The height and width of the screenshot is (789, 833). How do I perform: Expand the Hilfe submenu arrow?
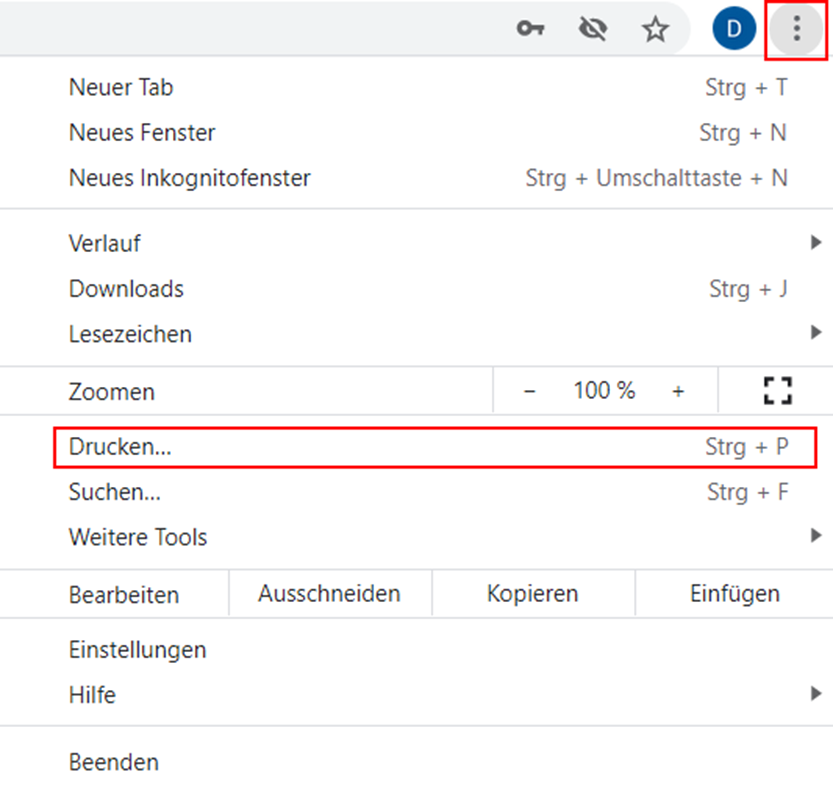(x=816, y=693)
